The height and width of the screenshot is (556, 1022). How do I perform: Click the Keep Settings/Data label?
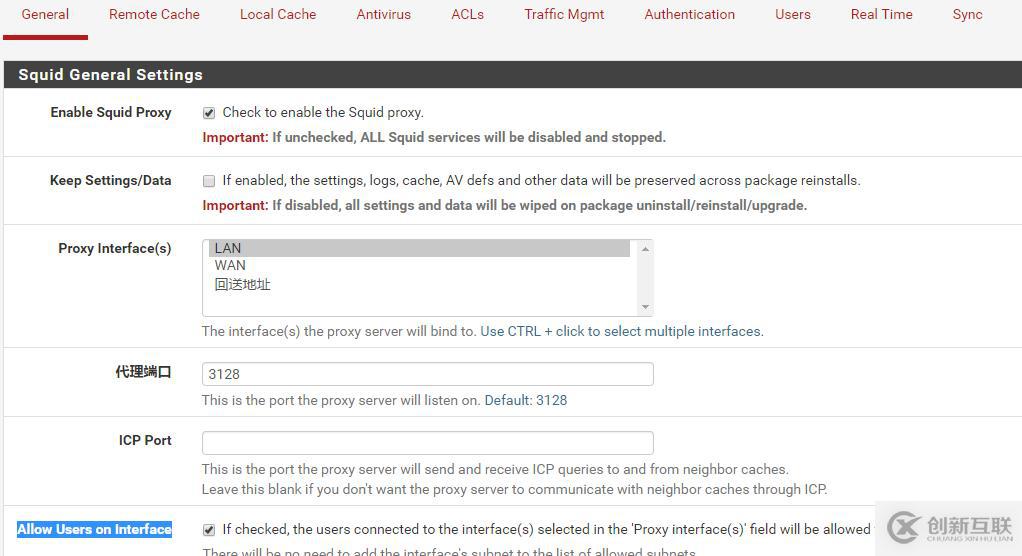pyautogui.click(x=111, y=181)
